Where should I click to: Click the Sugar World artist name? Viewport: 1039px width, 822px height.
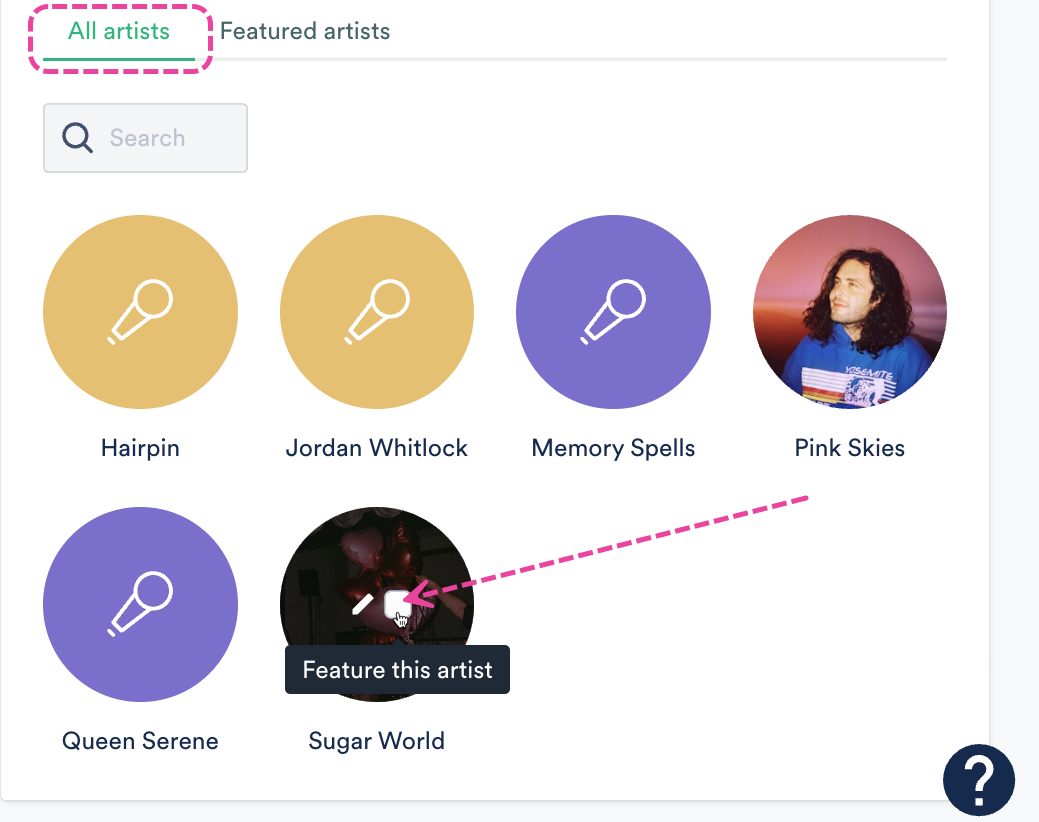[x=377, y=741]
